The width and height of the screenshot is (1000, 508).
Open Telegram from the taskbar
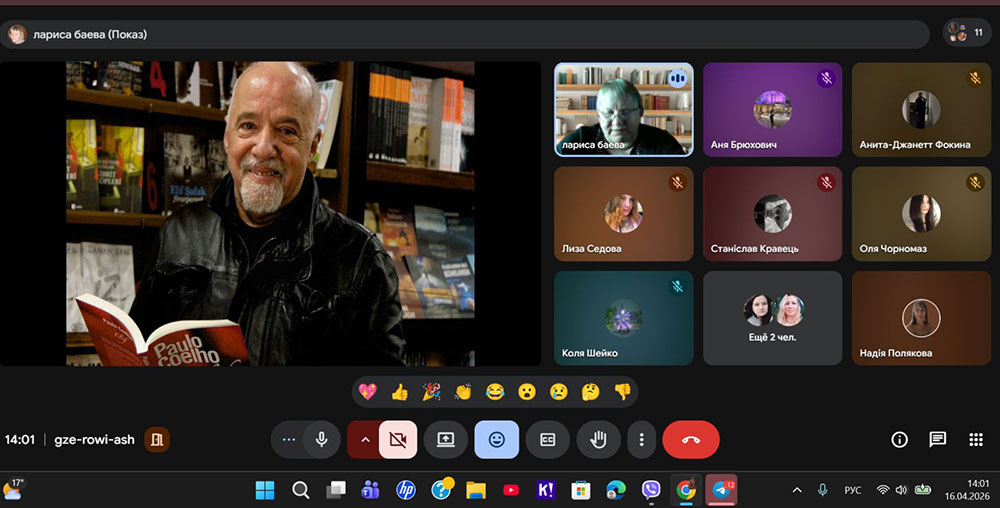pos(722,490)
